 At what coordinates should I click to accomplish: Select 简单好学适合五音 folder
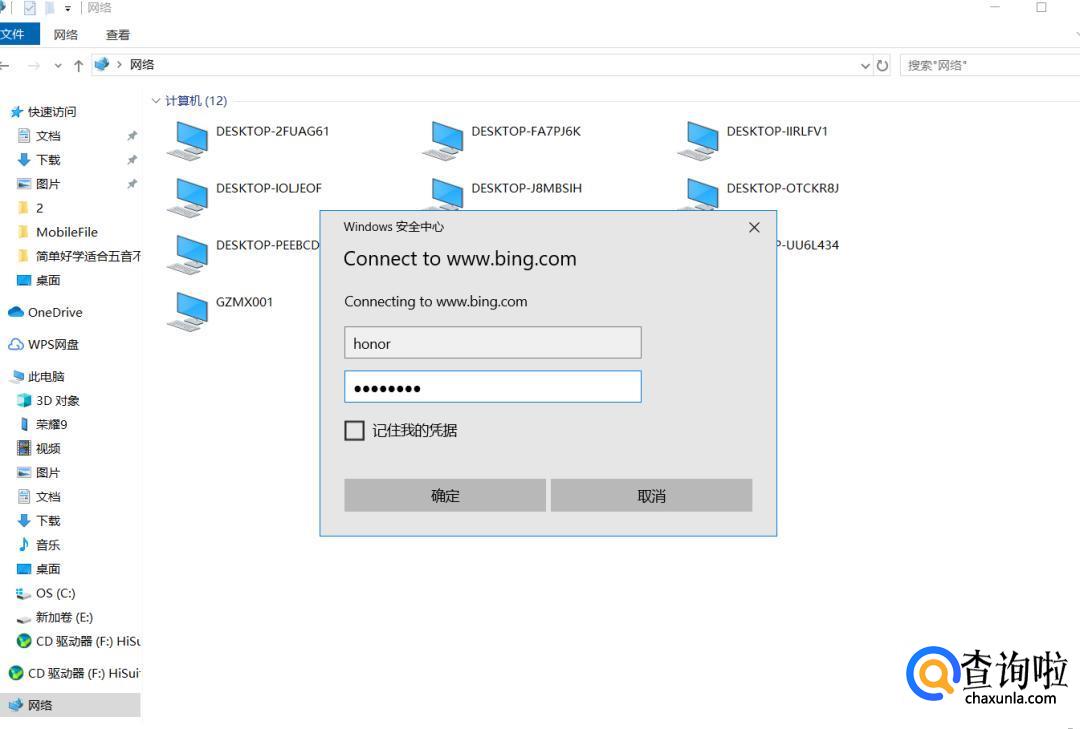88,256
